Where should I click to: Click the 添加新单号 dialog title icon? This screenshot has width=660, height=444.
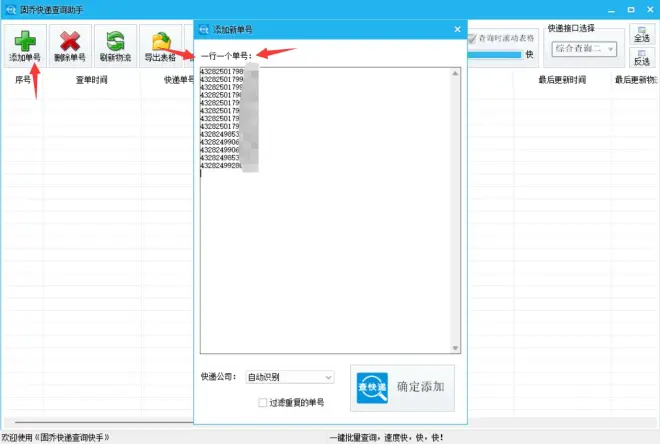205,31
